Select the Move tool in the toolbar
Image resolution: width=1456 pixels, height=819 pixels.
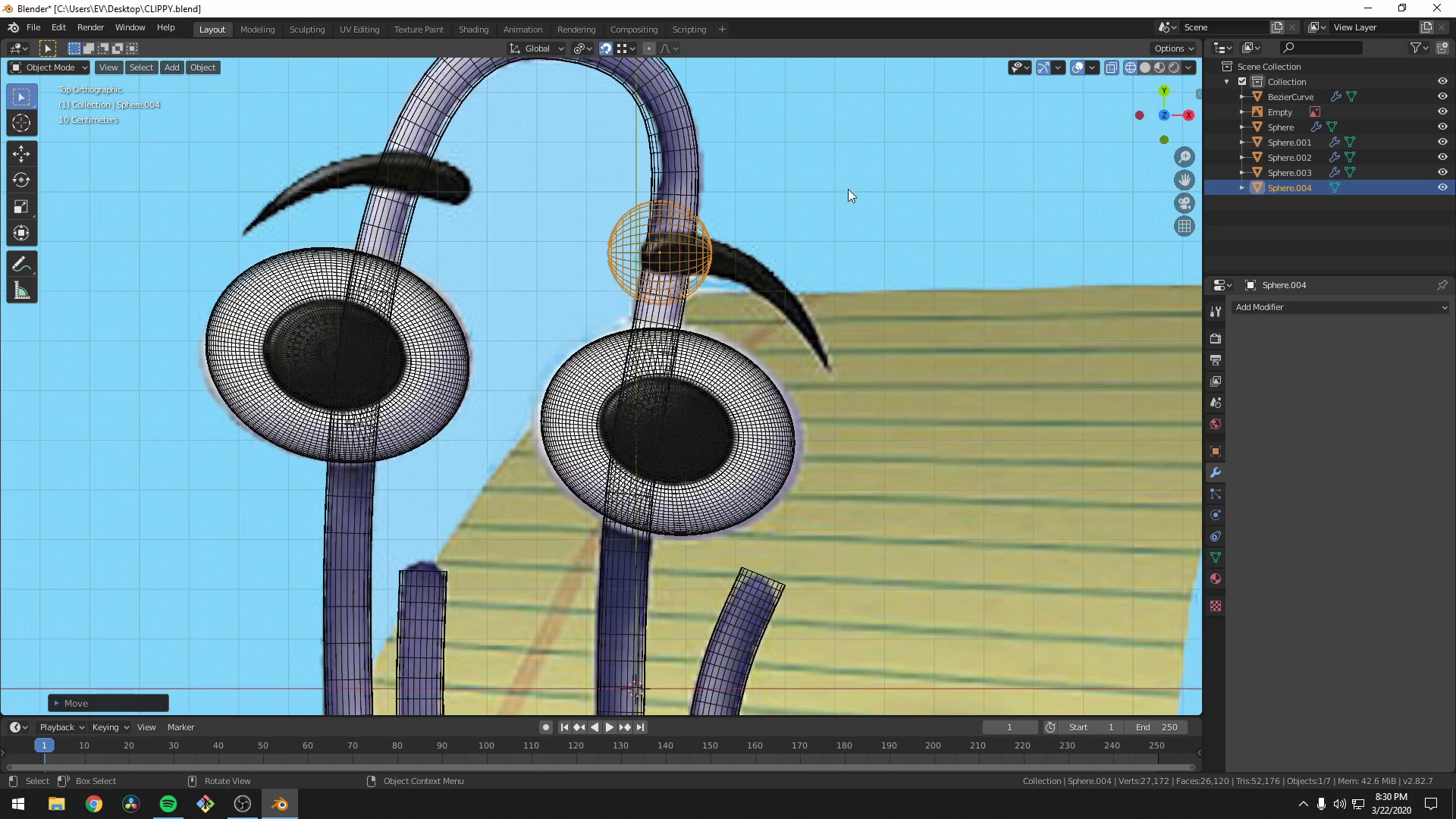(x=21, y=153)
